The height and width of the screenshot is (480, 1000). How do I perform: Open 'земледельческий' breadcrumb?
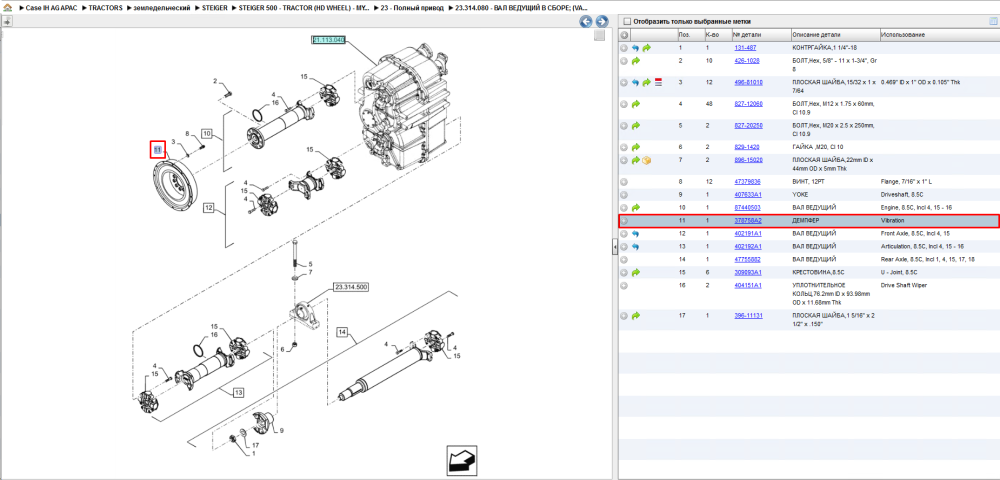[162, 7]
